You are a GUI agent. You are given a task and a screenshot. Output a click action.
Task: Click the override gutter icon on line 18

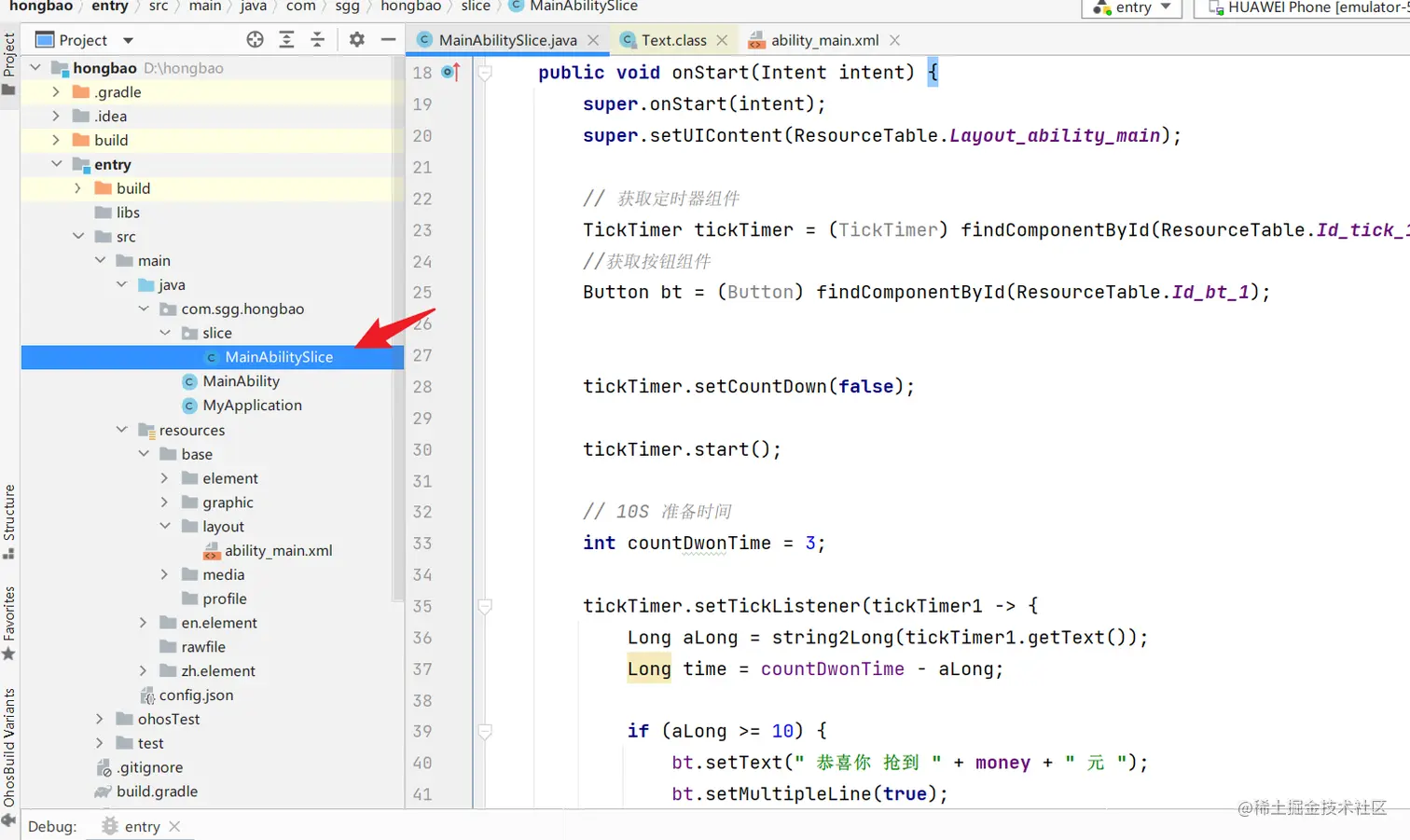(x=451, y=72)
